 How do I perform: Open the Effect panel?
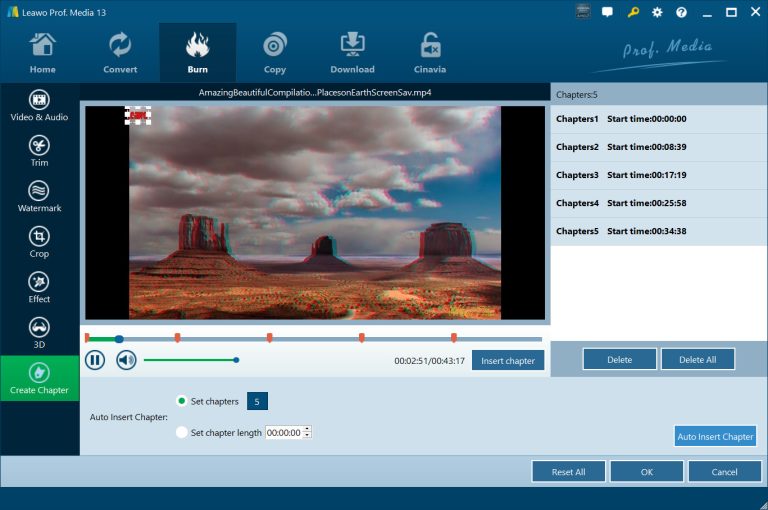pyautogui.click(x=39, y=287)
